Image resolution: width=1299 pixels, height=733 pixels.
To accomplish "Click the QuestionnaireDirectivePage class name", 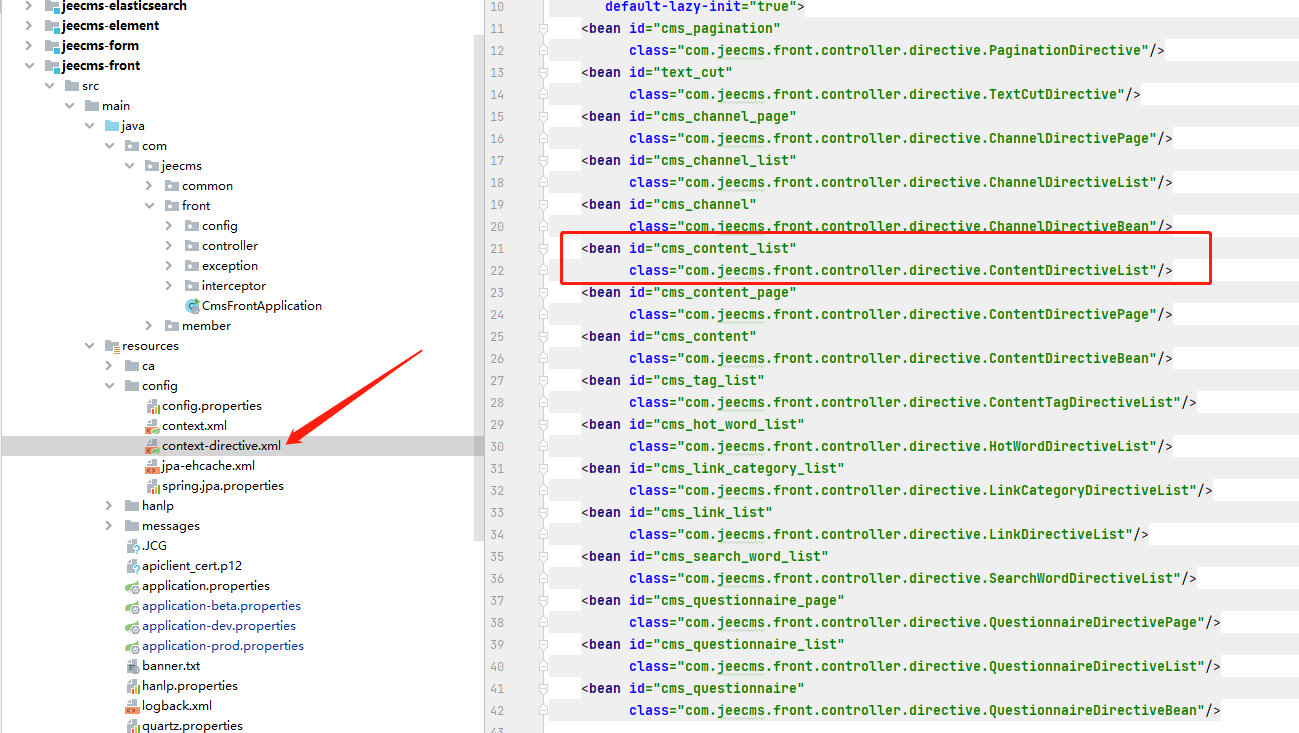I will pyautogui.click(x=1093, y=622).
